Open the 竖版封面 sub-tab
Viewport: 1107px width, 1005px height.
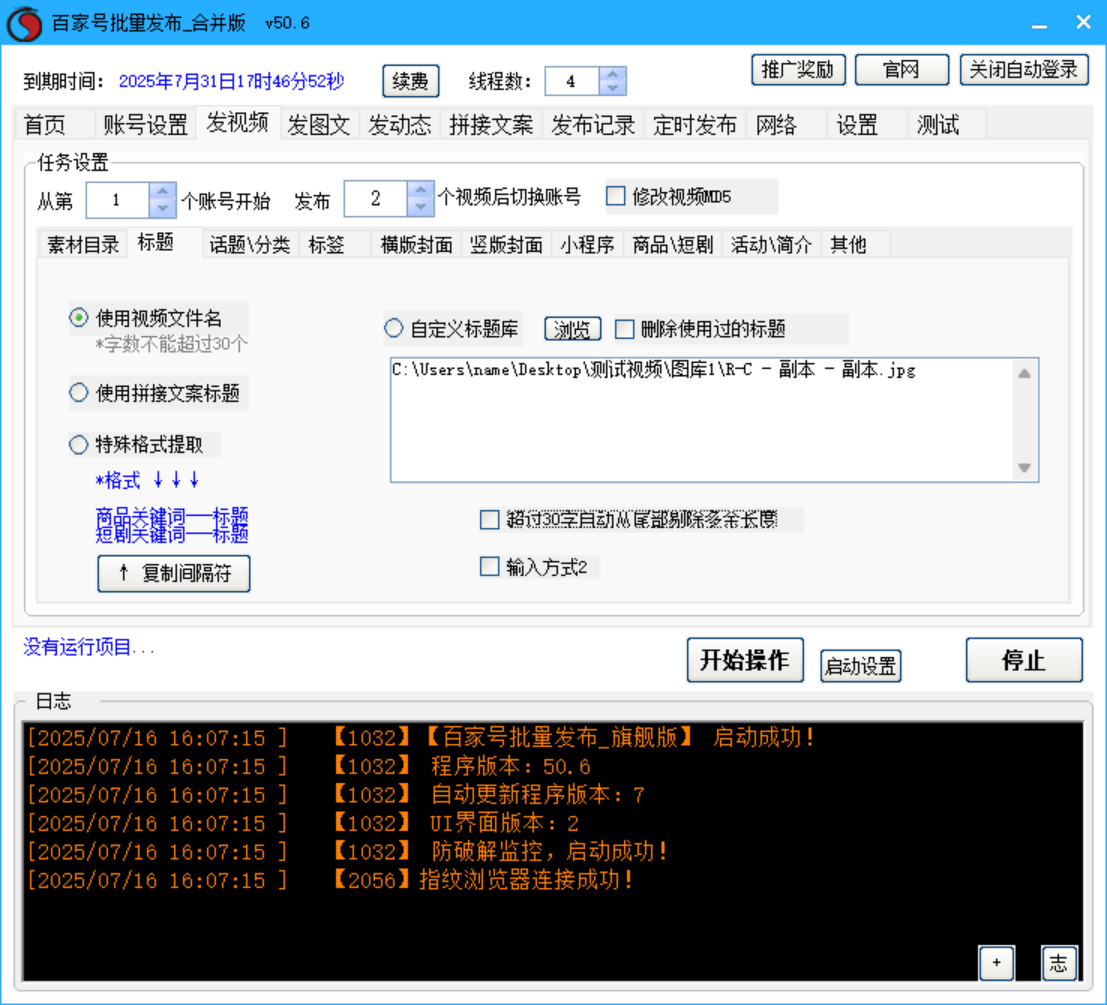click(x=506, y=245)
